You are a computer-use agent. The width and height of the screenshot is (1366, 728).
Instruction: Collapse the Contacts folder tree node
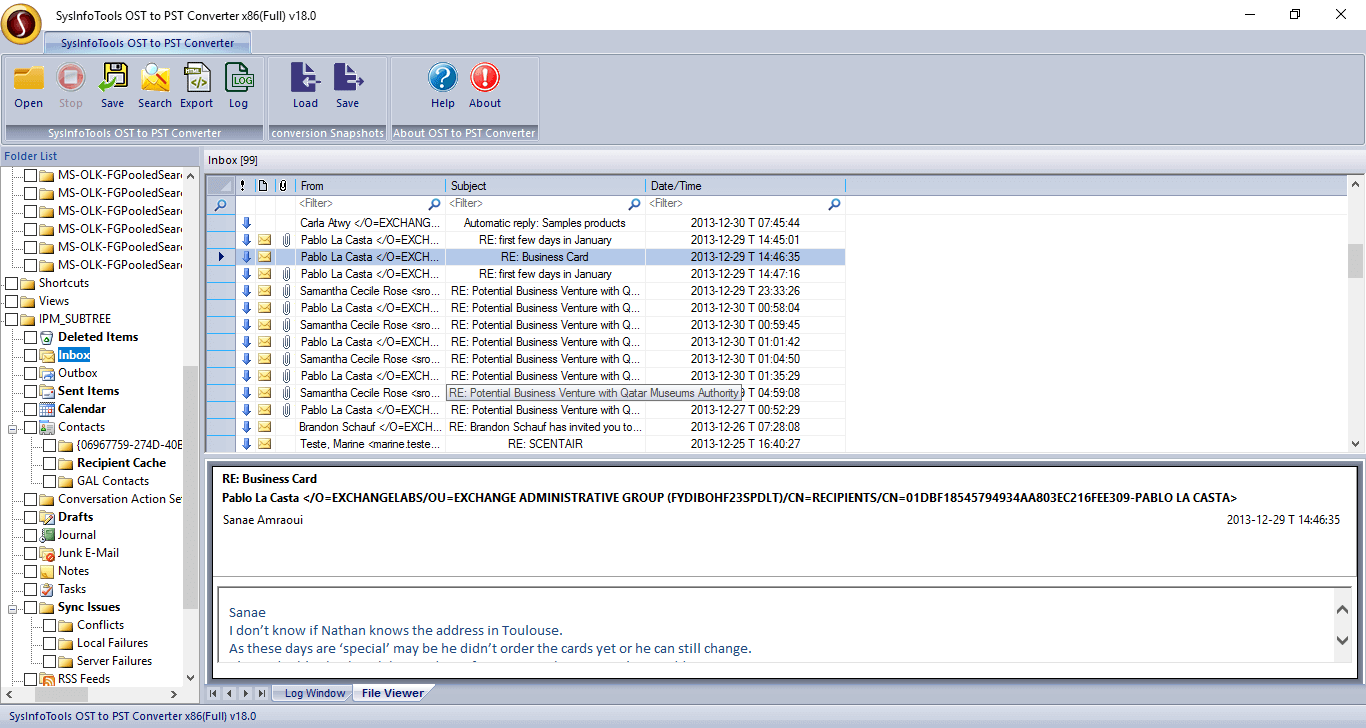click(x=12, y=428)
